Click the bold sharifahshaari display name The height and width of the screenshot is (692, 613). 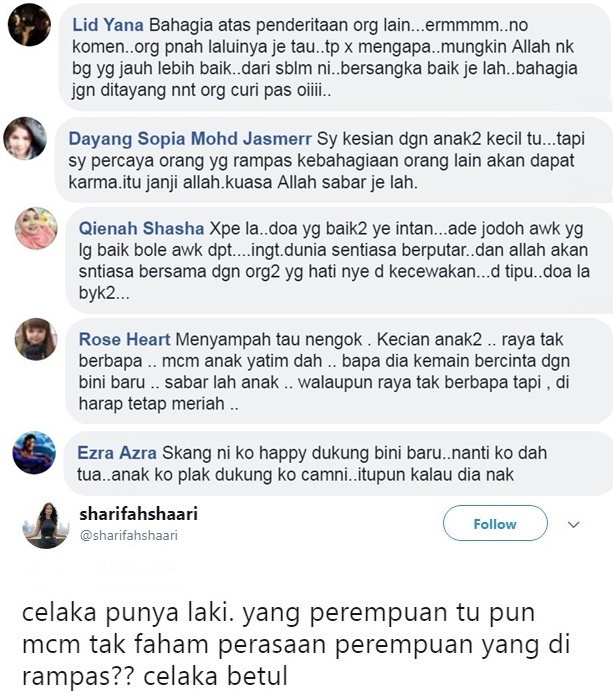pos(139,514)
